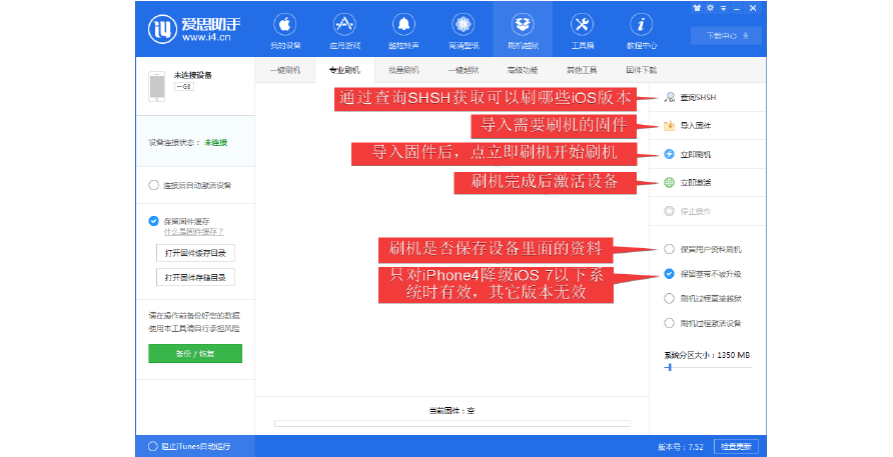Click the --GB device capacity label
This screenshot has width=893, height=457.
[183, 87]
